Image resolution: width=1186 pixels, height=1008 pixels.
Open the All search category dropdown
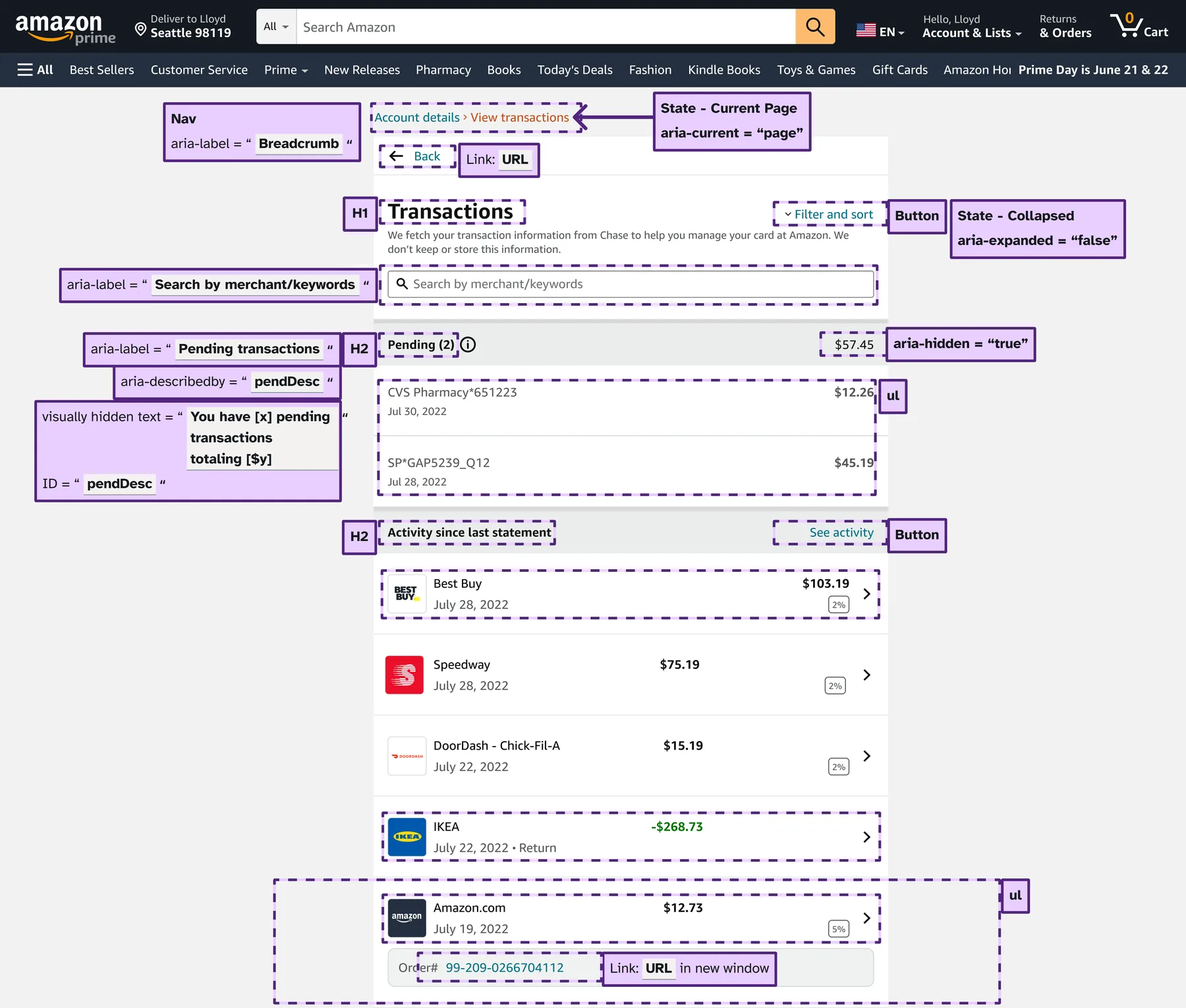point(276,27)
